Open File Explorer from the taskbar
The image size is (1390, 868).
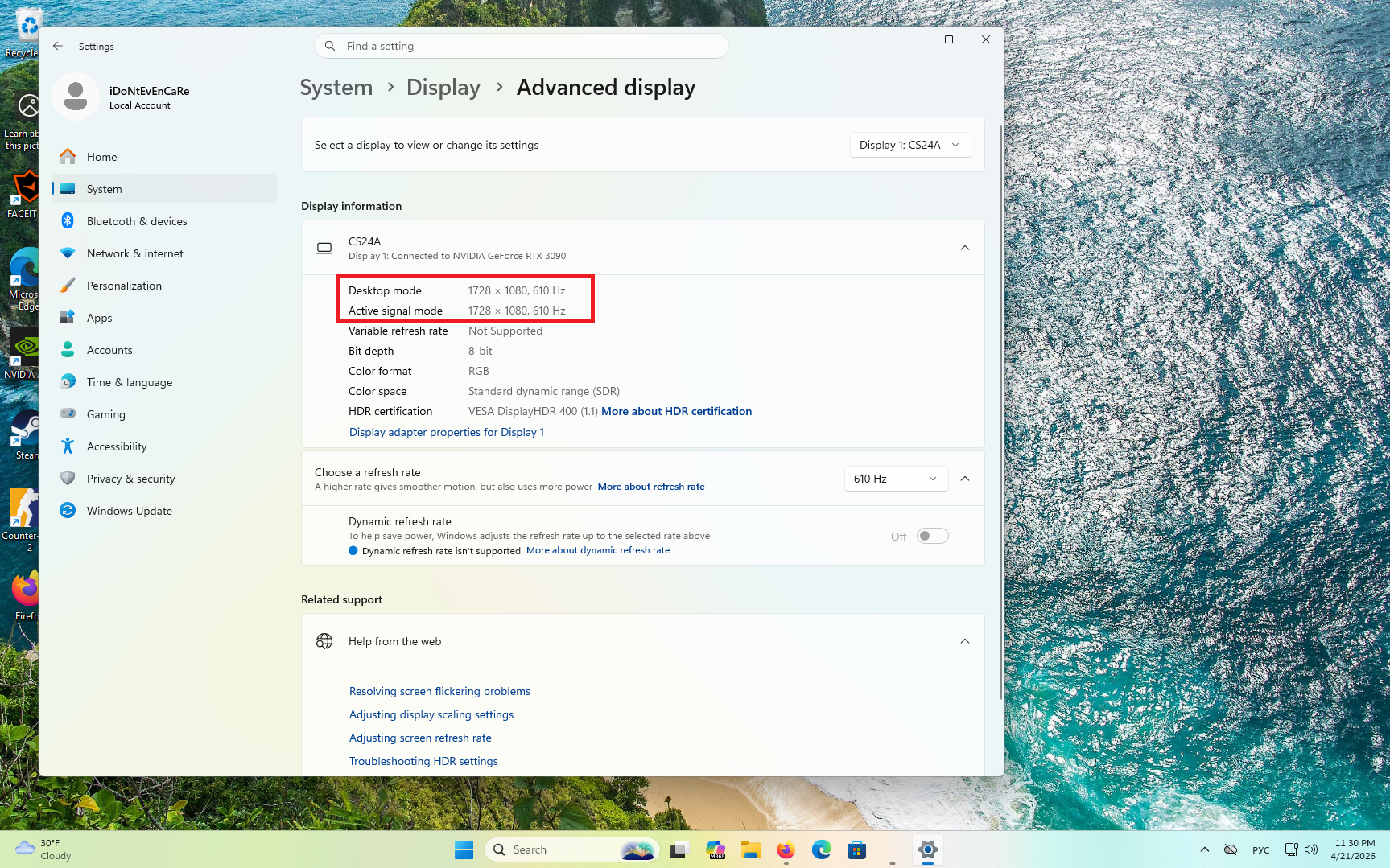click(750, 849)
